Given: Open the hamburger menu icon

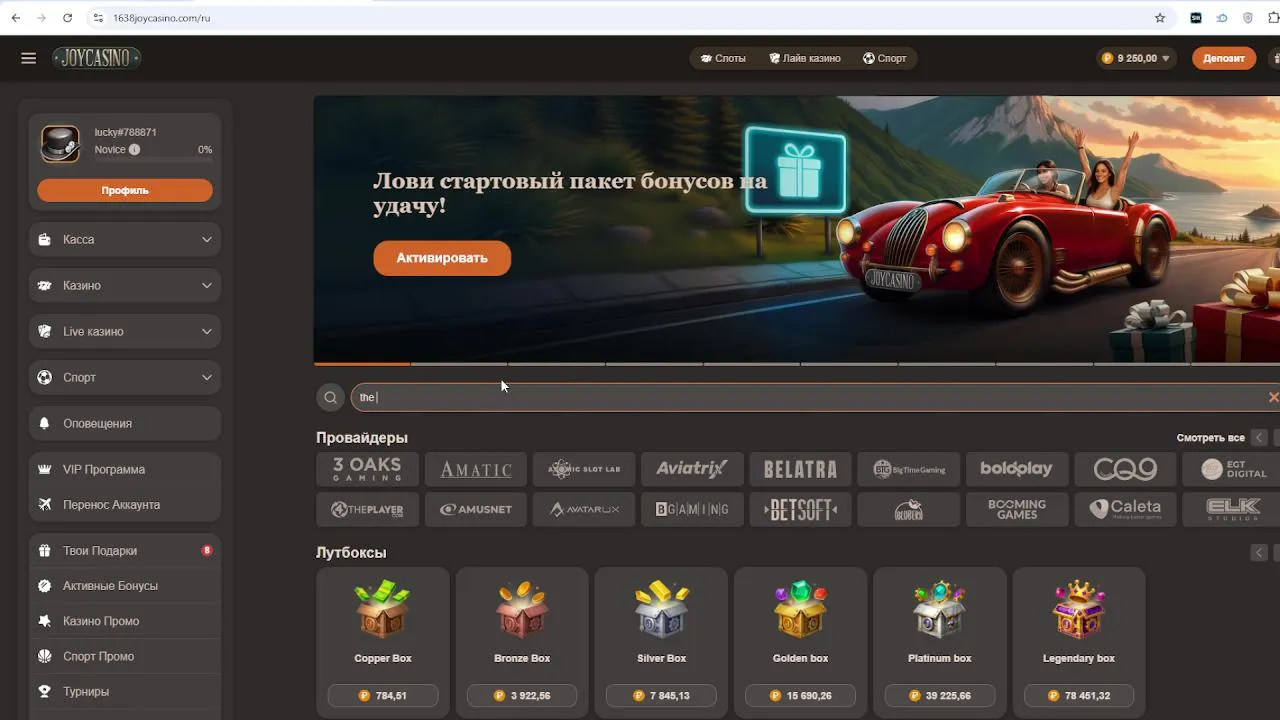Looking at the screenshot, I should pos(28,58).
